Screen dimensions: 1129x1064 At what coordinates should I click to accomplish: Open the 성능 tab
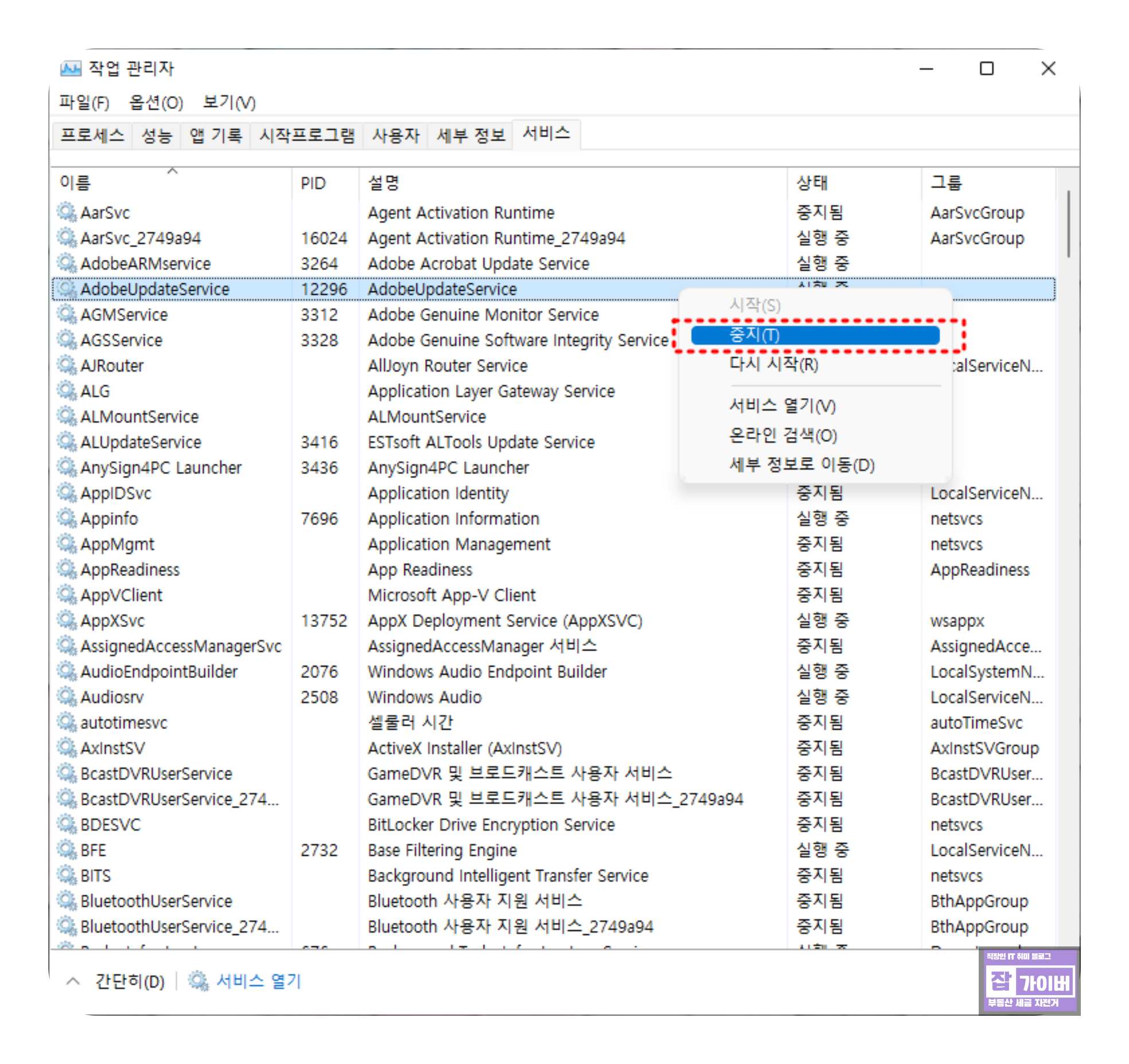[157, 135]
